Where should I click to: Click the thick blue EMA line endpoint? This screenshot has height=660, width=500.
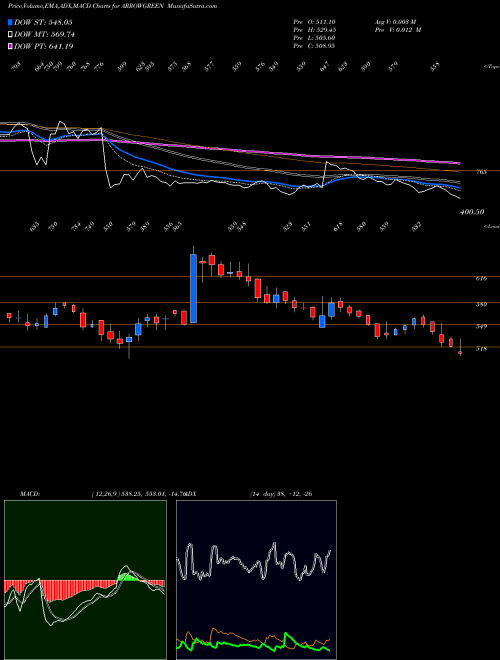(x=459, y=187)
